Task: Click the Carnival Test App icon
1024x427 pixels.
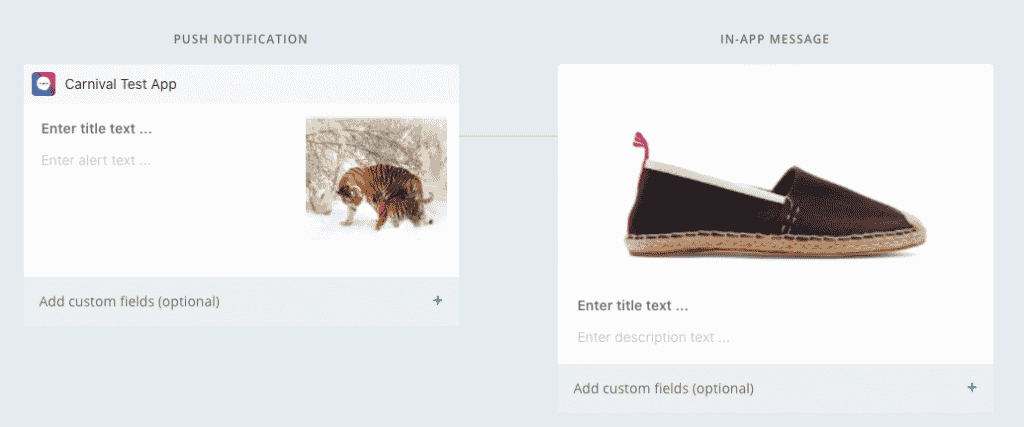Action: [x=43, y=84]
